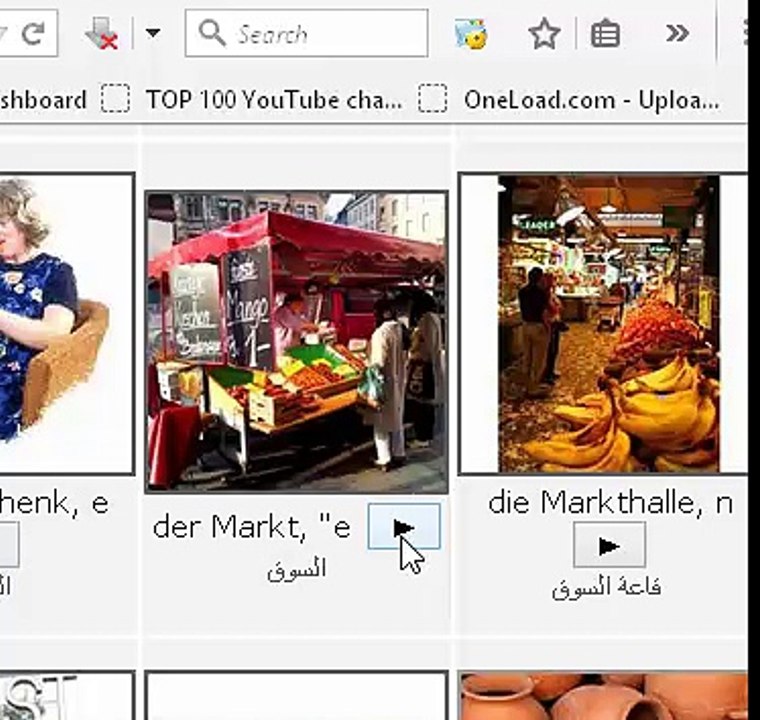
Task: Select Arabic translation "قاعة السوق"
Action: (606, 588)
